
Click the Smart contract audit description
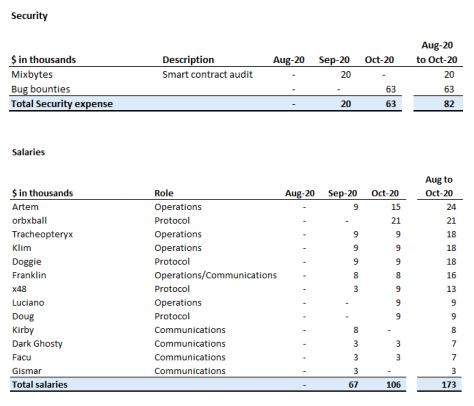(207, 74)
